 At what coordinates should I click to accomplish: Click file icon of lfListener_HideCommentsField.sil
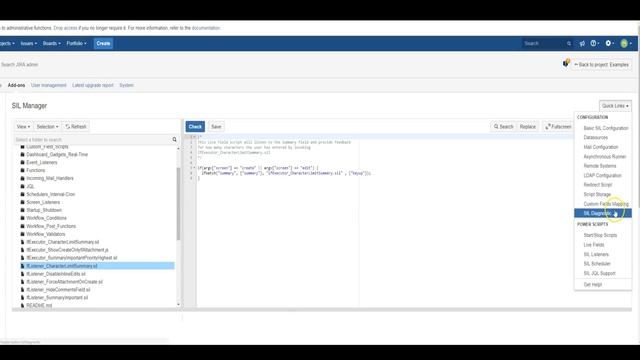point(22,290)
